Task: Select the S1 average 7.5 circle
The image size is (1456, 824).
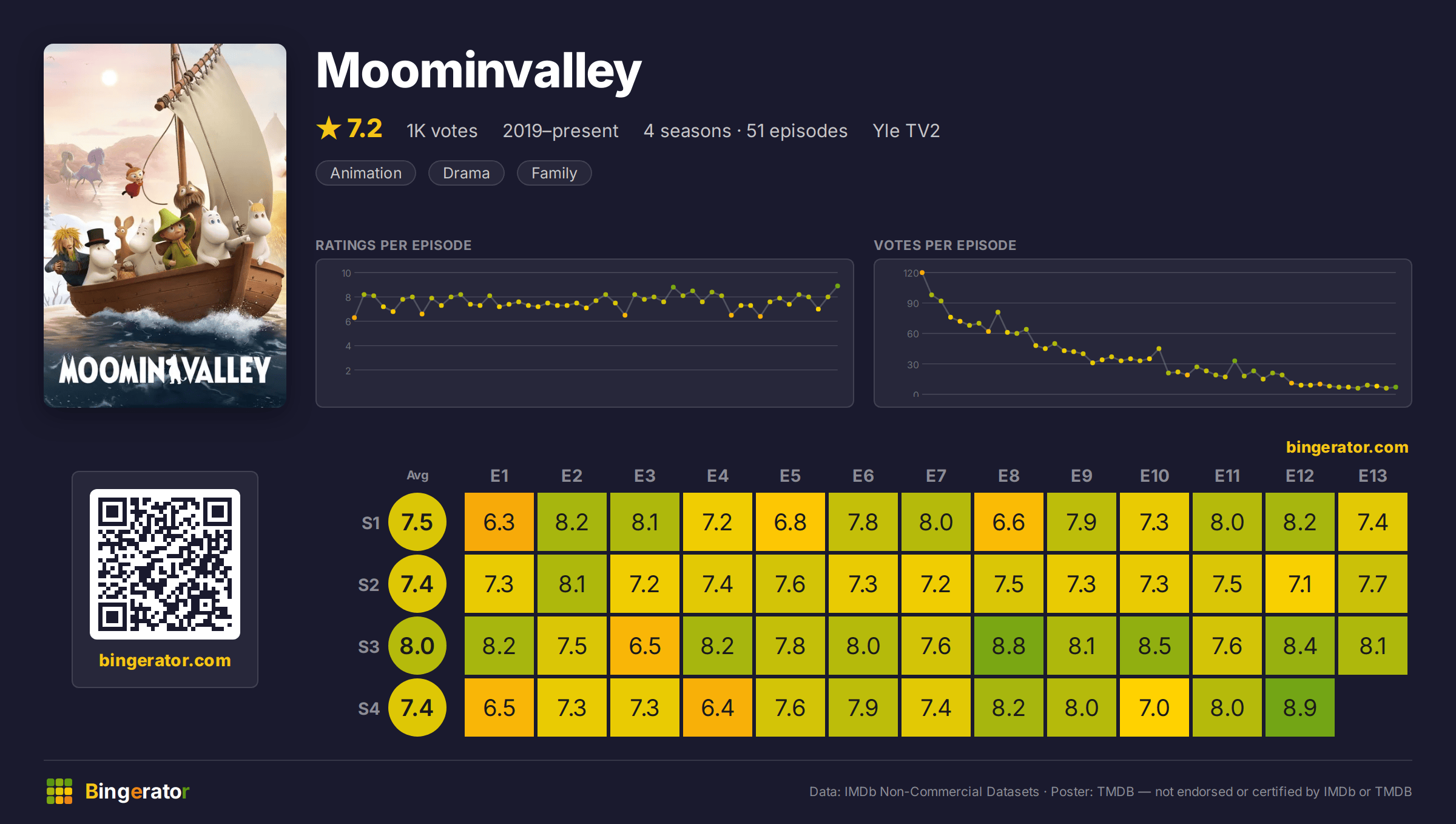Action: click(x=417, y=522)
